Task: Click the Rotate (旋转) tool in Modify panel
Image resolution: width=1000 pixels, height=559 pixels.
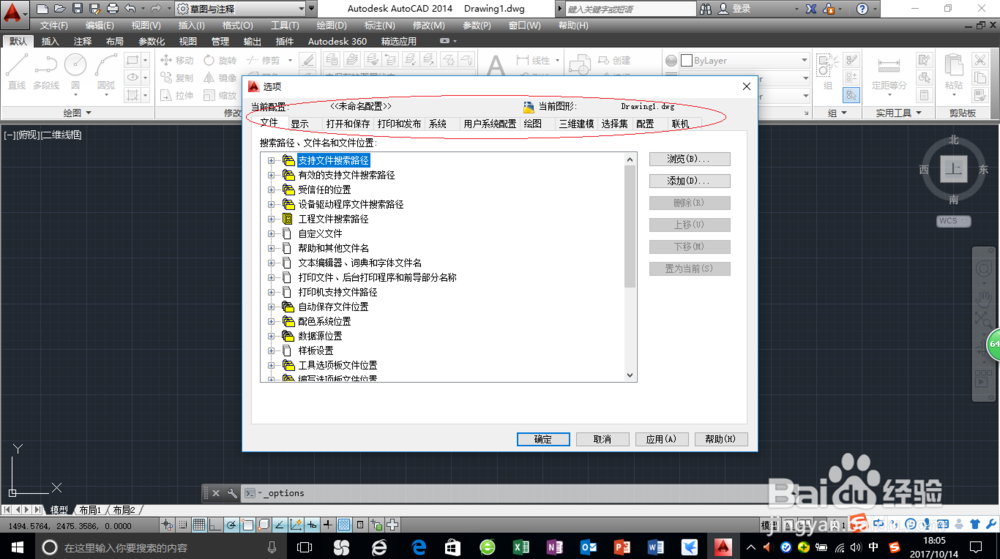Action: (x=220, y=61)
